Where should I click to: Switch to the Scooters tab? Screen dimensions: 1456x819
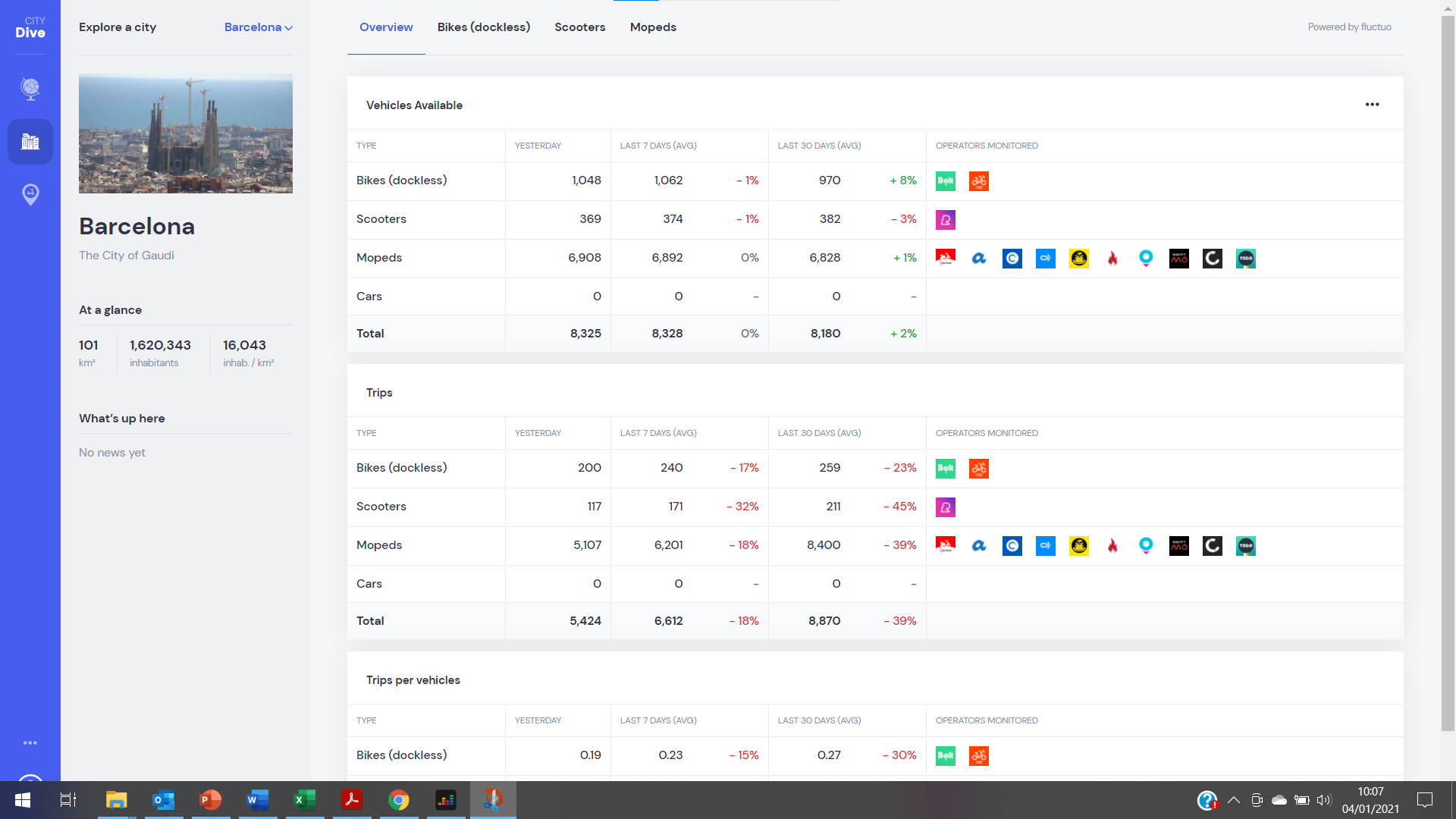tap(579, 27)
